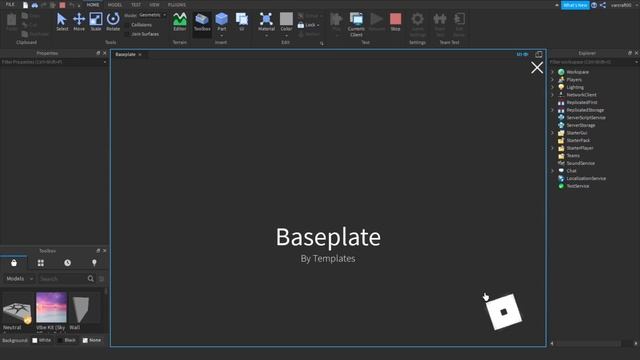Switch to the HOME ribbon tab
Screen dimensions: 640x360
point(93,4)
